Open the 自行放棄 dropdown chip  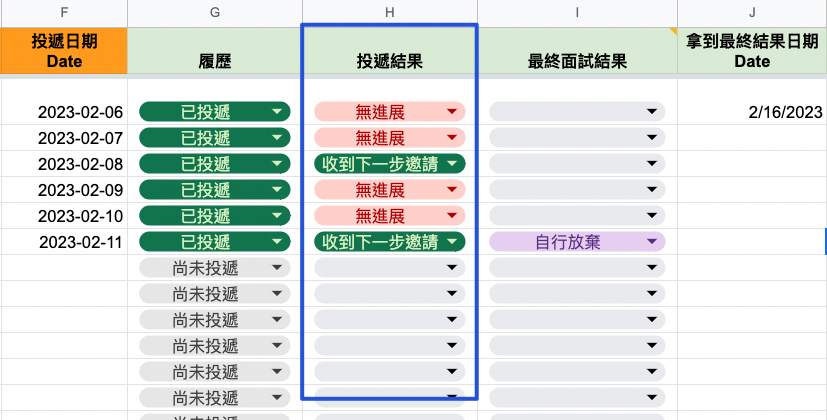tap(577, 241)
